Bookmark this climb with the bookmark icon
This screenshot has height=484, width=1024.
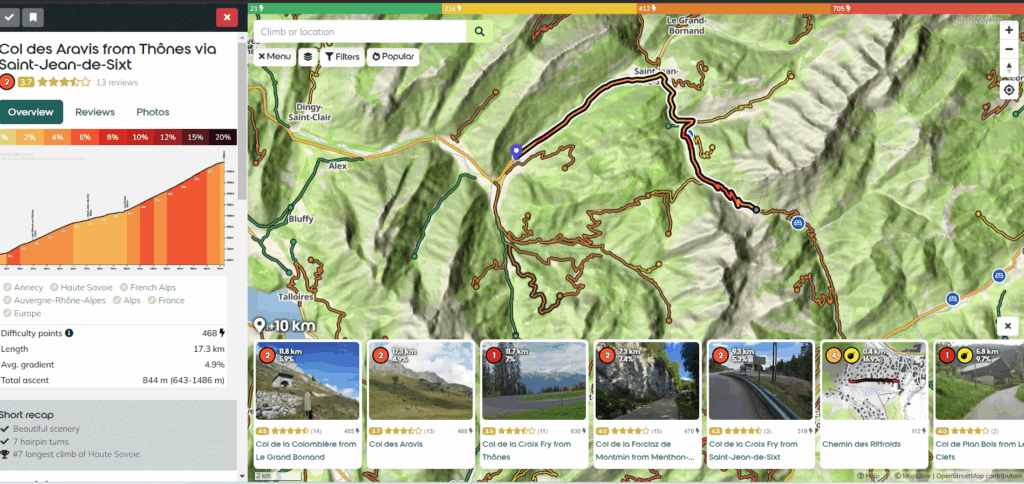pyautogui.click(x=33, y=17)
